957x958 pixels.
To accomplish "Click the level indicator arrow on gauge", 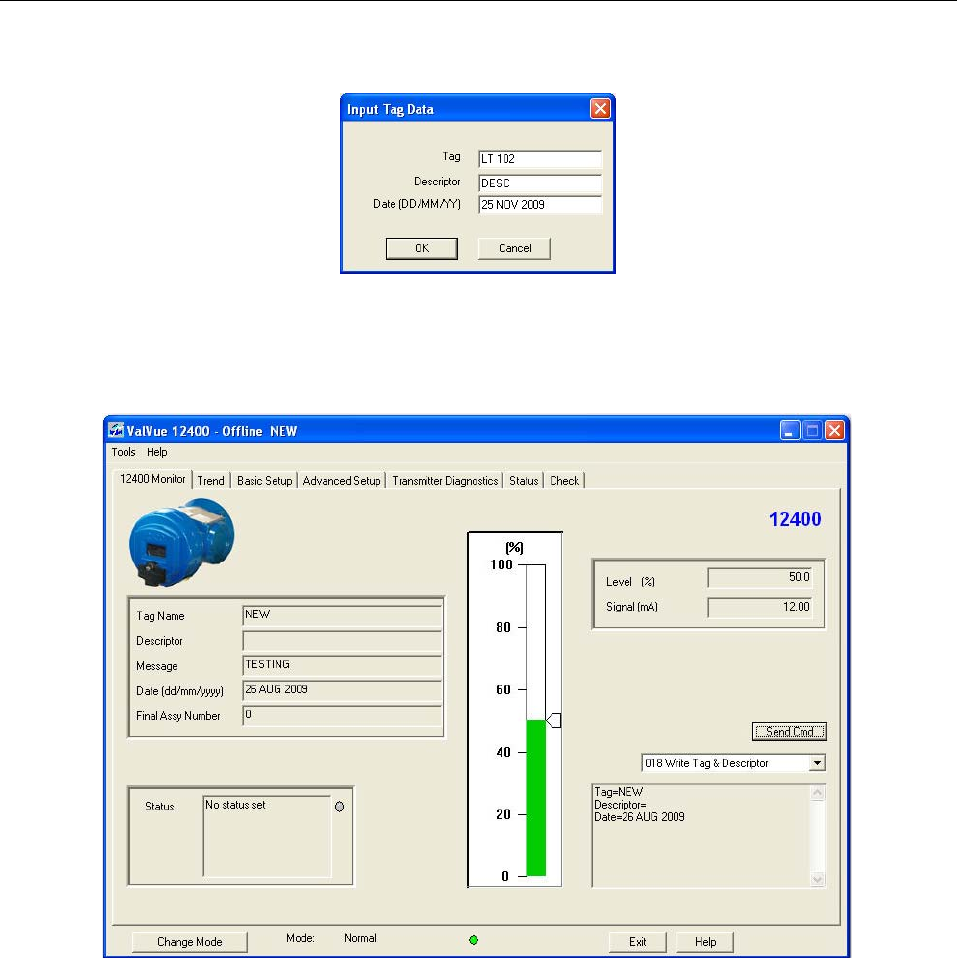I will click(x=554, y=720).
